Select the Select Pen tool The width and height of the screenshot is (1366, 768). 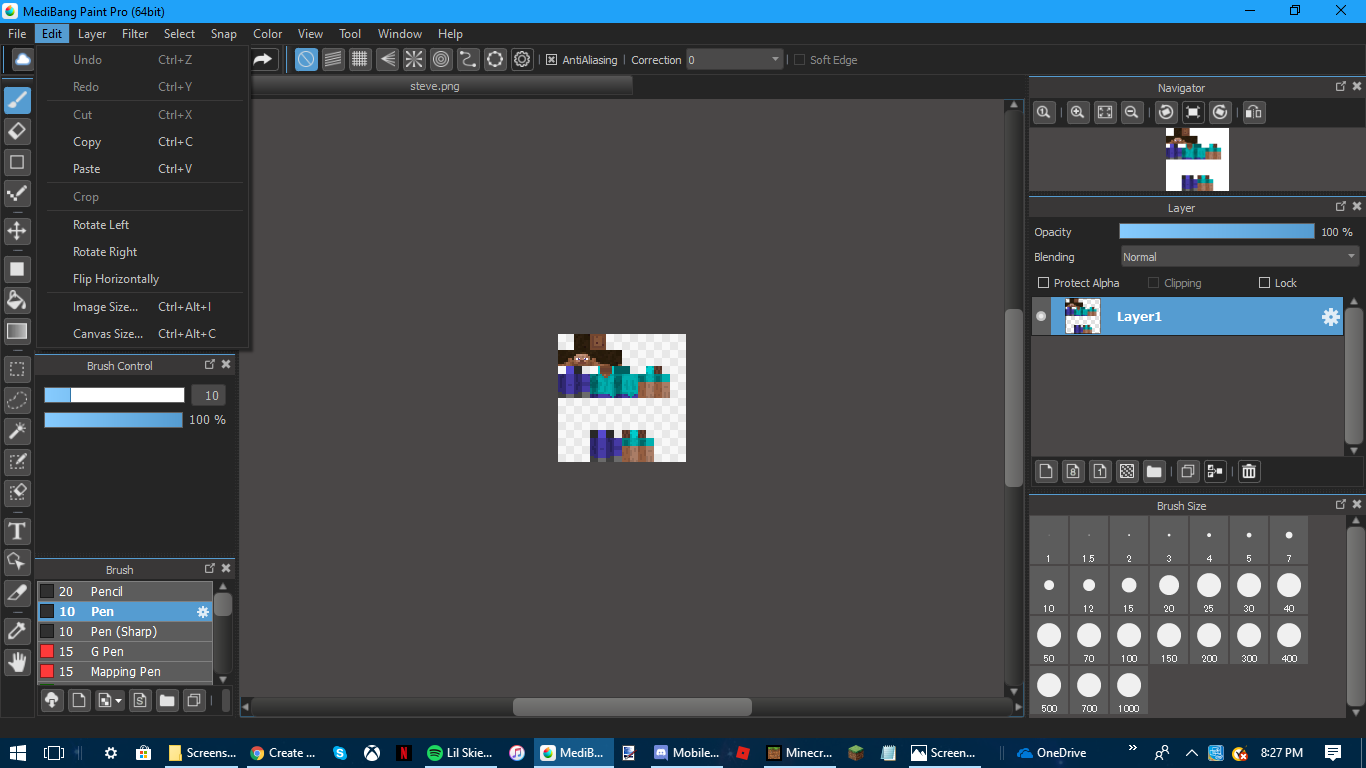(x=17, y=462)
